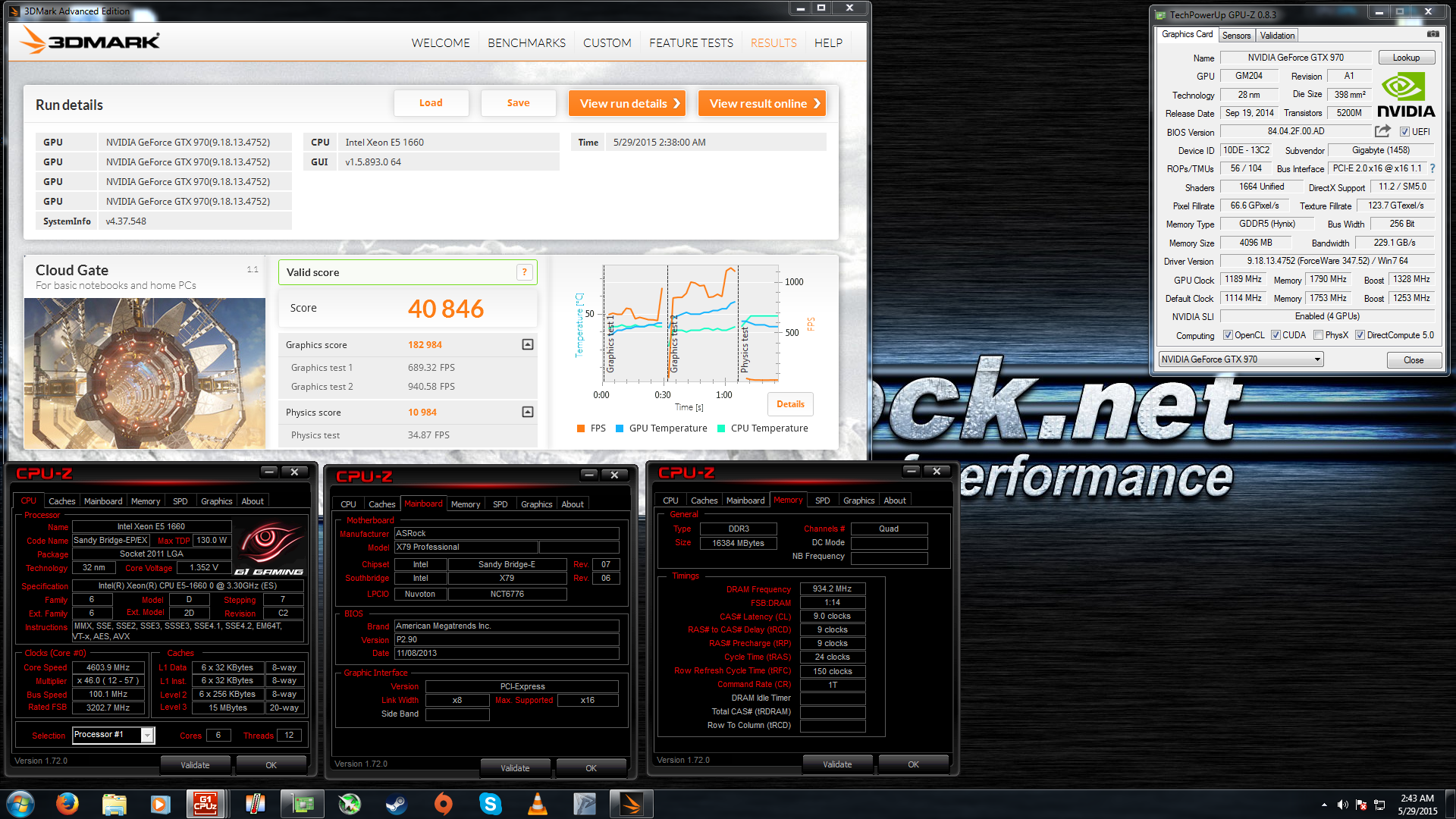Collapse the Physics score section
The height and width of the screenshot is (819, 1456).
point(528,412)
